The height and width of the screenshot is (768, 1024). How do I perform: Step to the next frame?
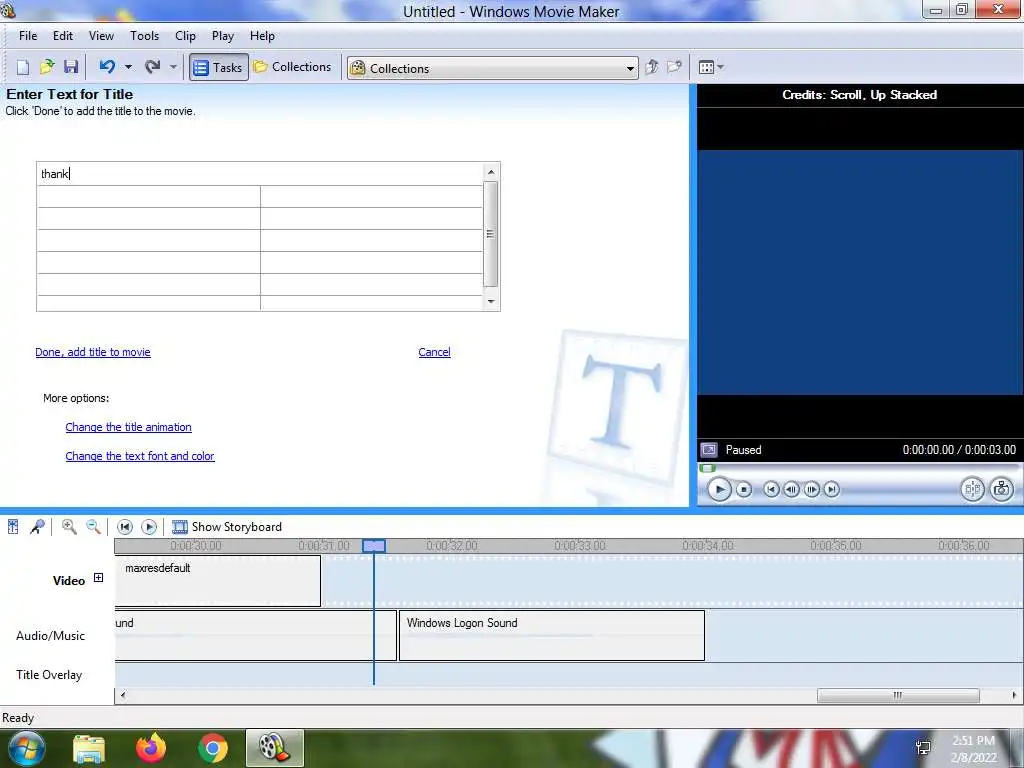(x=812, y=489)
